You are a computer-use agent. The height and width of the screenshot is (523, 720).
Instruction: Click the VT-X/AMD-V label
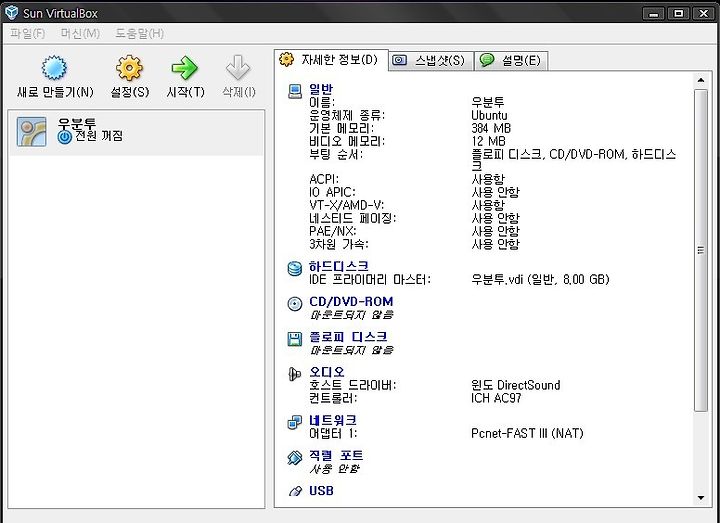pyautogui.click(x=347, y=205)
